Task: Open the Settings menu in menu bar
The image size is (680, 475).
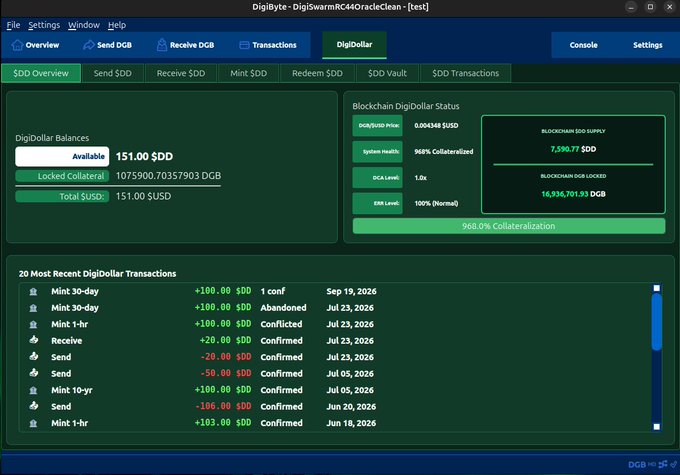Action: (44, 25)
